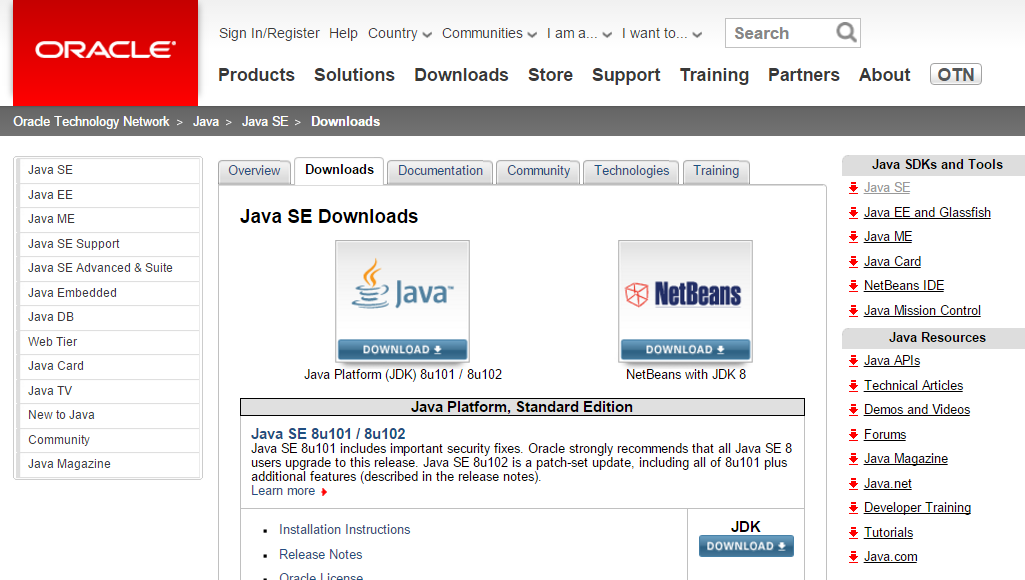Switch to the Overview tab
Image resolution: width=1025 pixels, height=580 pixels.
pyautogui.click(x=254, y=171)
